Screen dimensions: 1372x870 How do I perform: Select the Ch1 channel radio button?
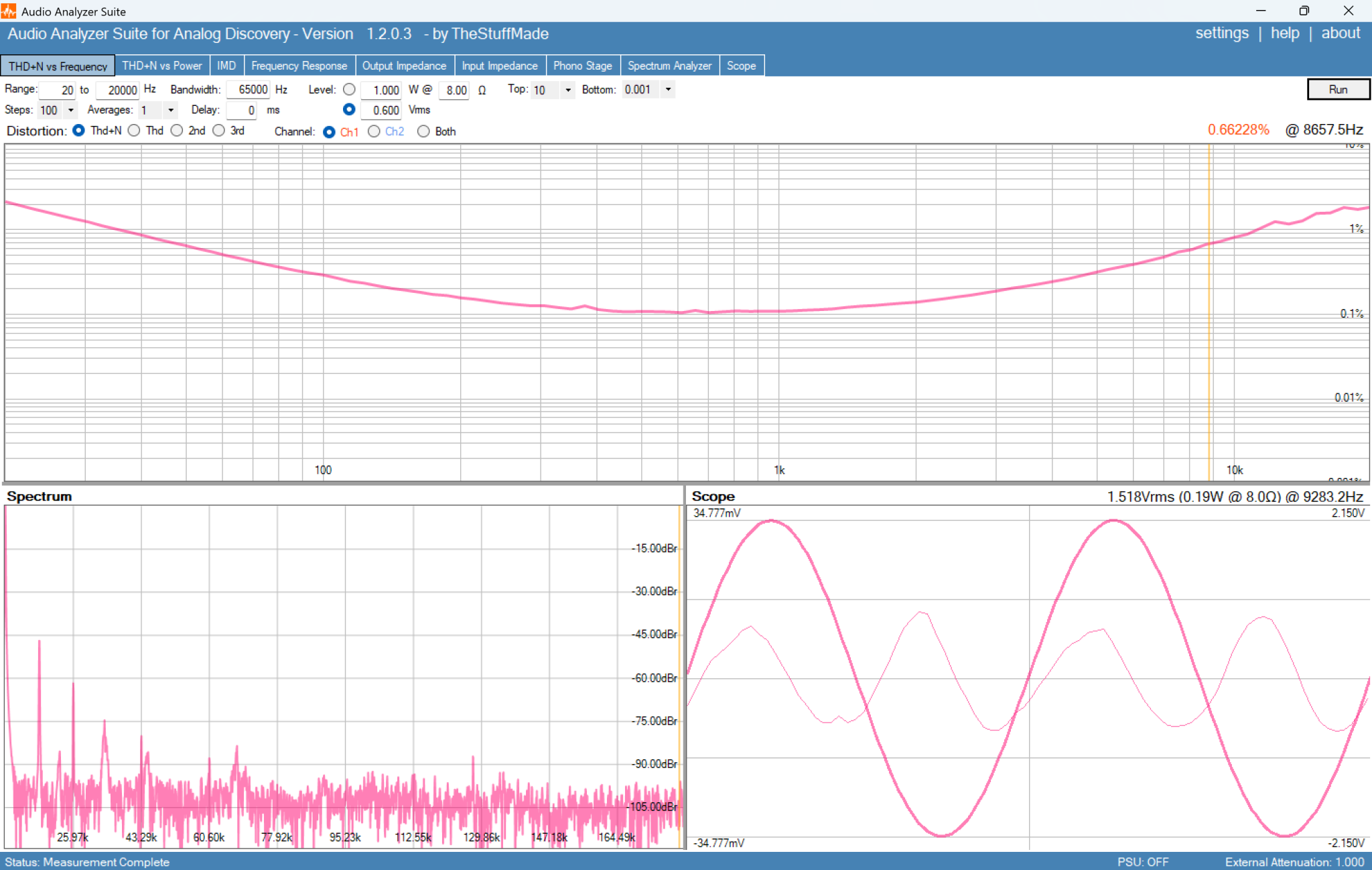pyautogui.click(x=329, y=131)
